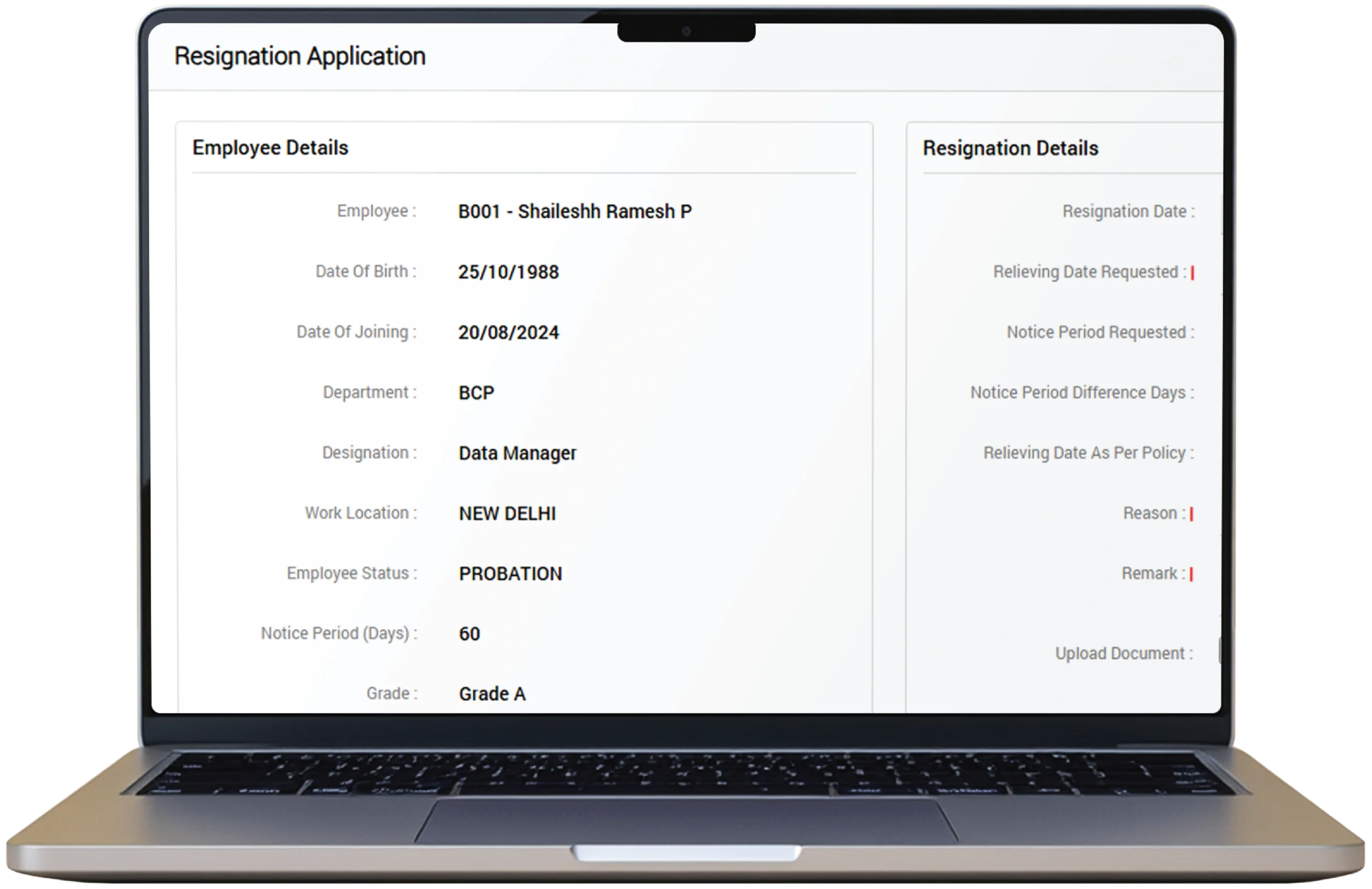Click the department value BCP
This screenshot has height=889, width=1372.
(476, 393)
